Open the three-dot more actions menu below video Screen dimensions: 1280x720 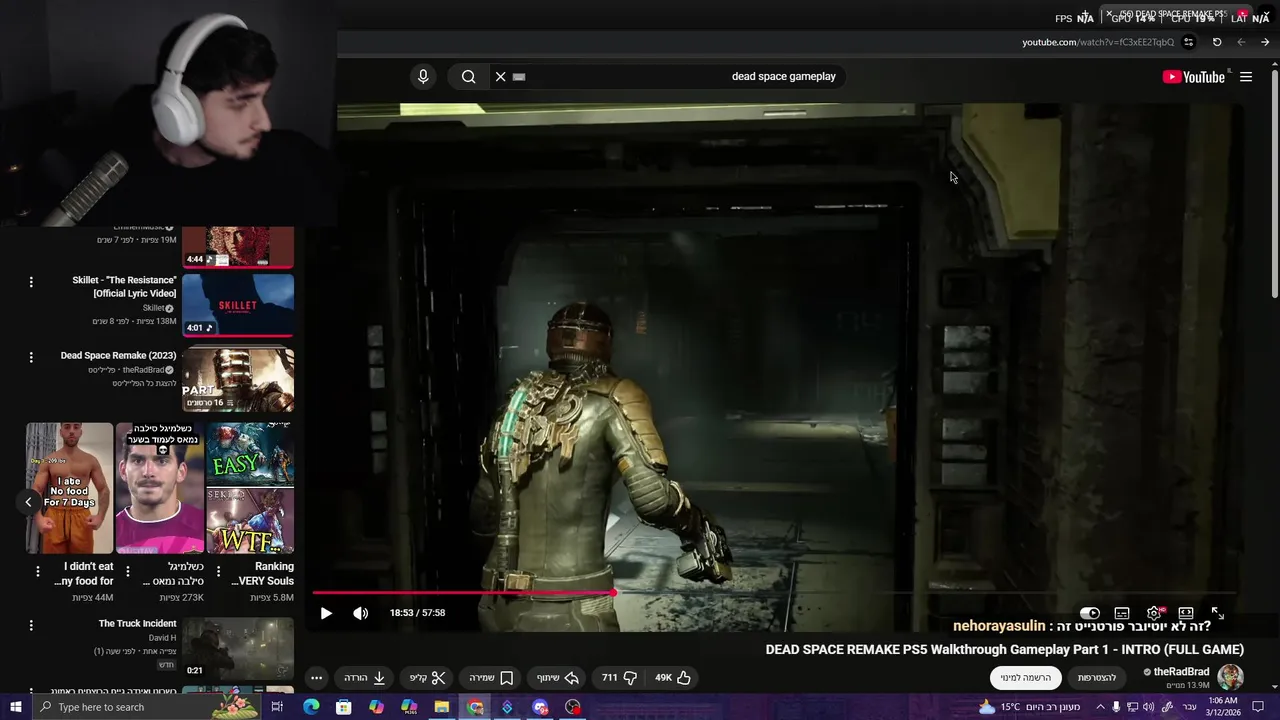316,678
